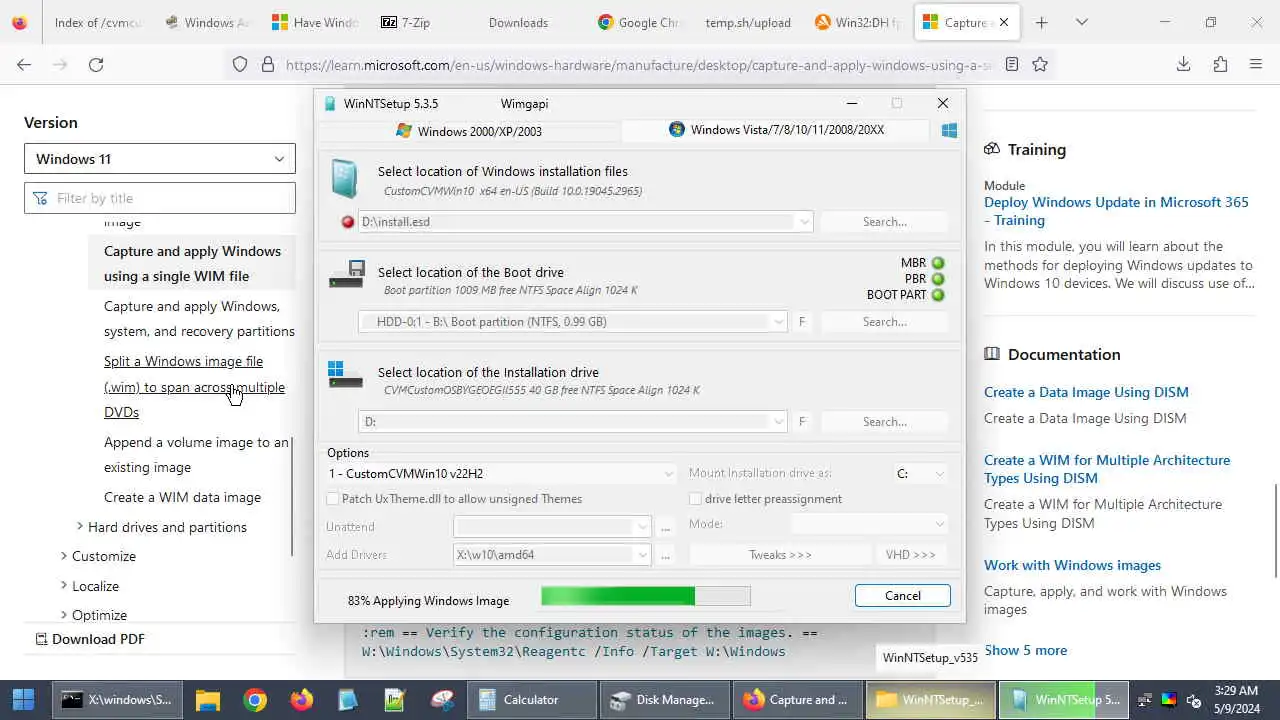Click the browser address bar URL
The image size is (1280, 720).
(638, 65)
